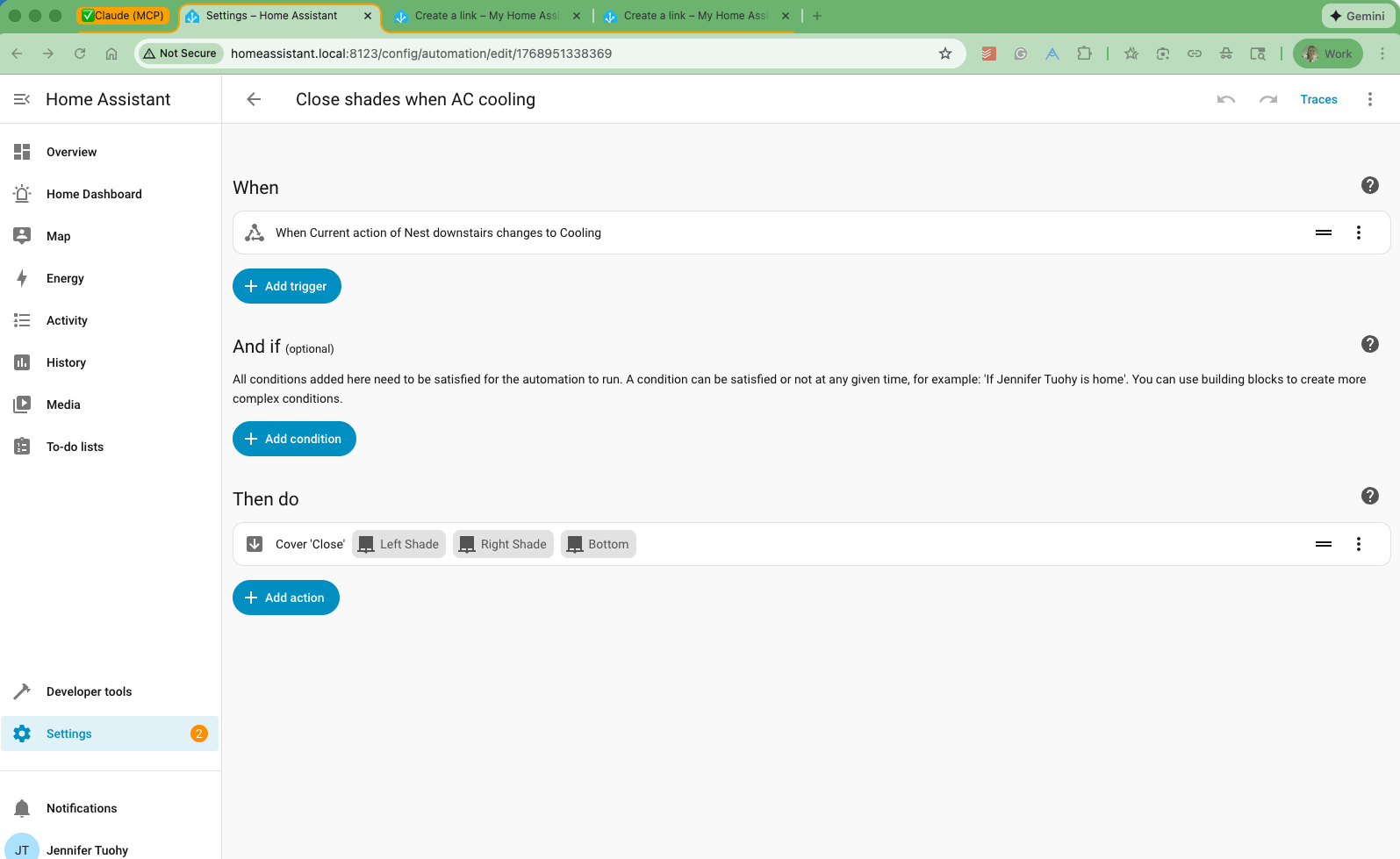The width and height of the screenshot is (1400, 859).
Task: Switch to the first Create a link tab
Action: [487, 16]
